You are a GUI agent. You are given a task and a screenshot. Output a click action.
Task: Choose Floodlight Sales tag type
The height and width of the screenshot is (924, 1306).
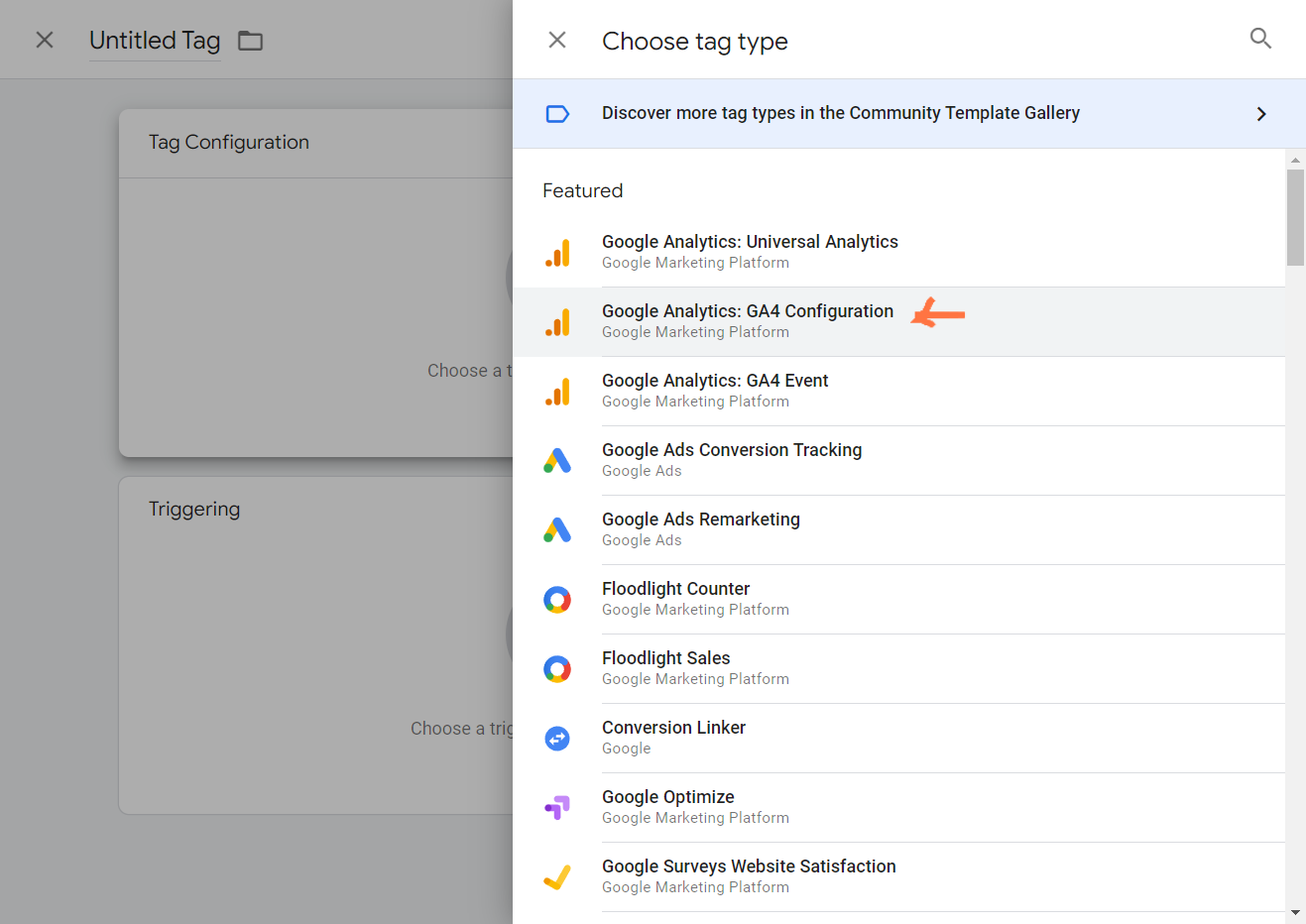(x=898, y=669)
